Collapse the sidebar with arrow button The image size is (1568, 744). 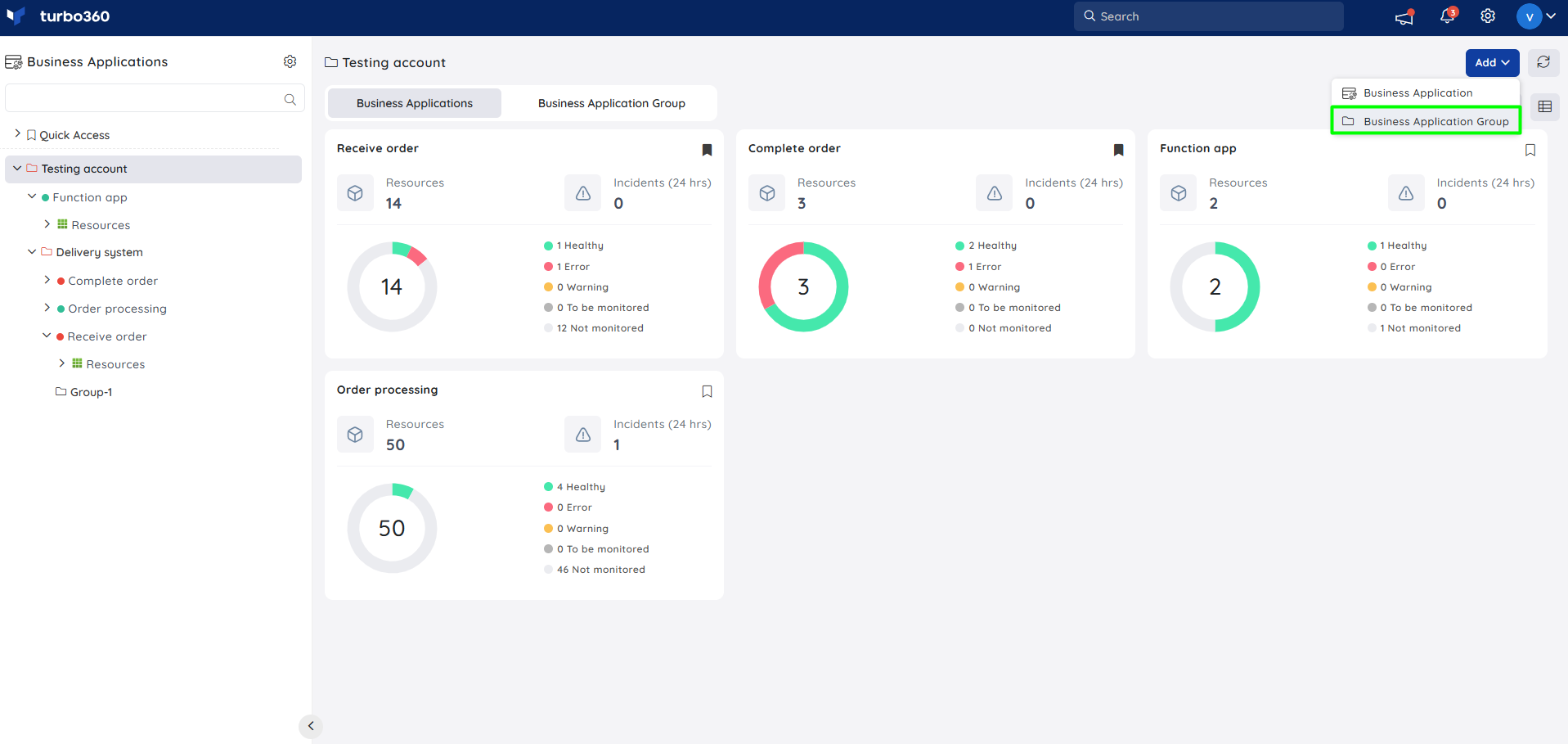(311, 726)
